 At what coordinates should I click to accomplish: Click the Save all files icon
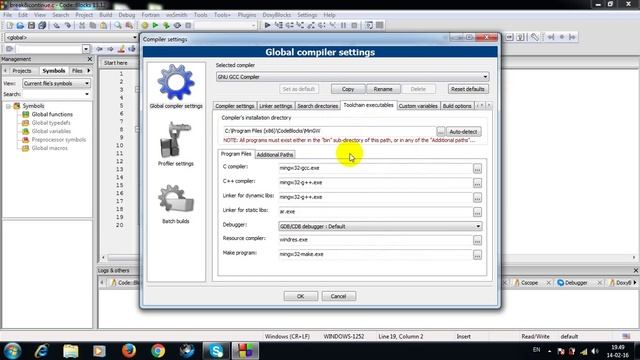click(42, 25)
